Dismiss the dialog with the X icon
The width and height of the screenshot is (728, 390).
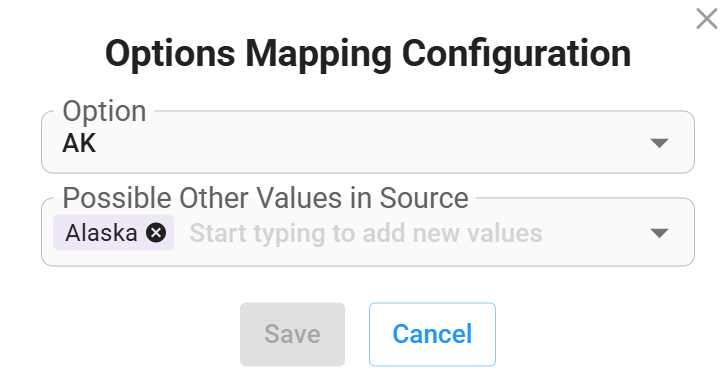707,19
